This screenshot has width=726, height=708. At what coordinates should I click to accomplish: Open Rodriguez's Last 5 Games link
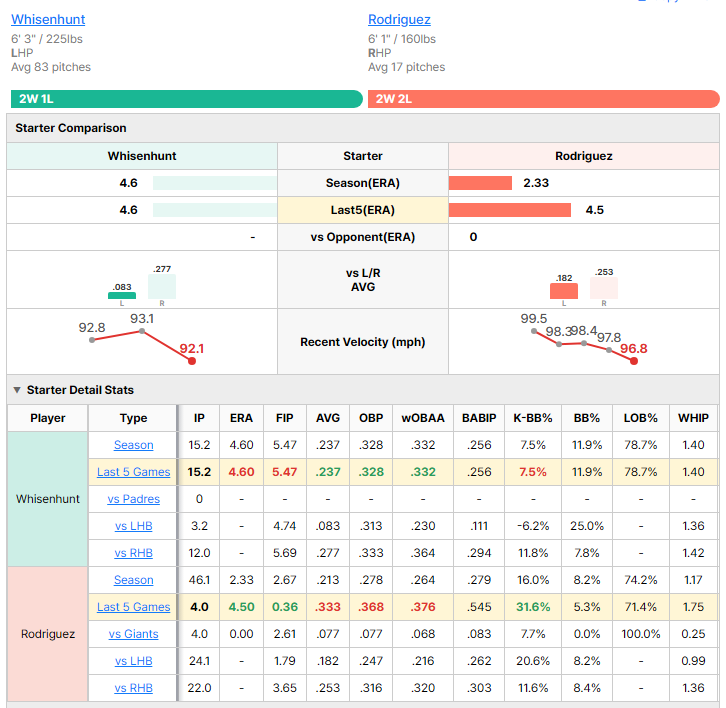point(133,607)
